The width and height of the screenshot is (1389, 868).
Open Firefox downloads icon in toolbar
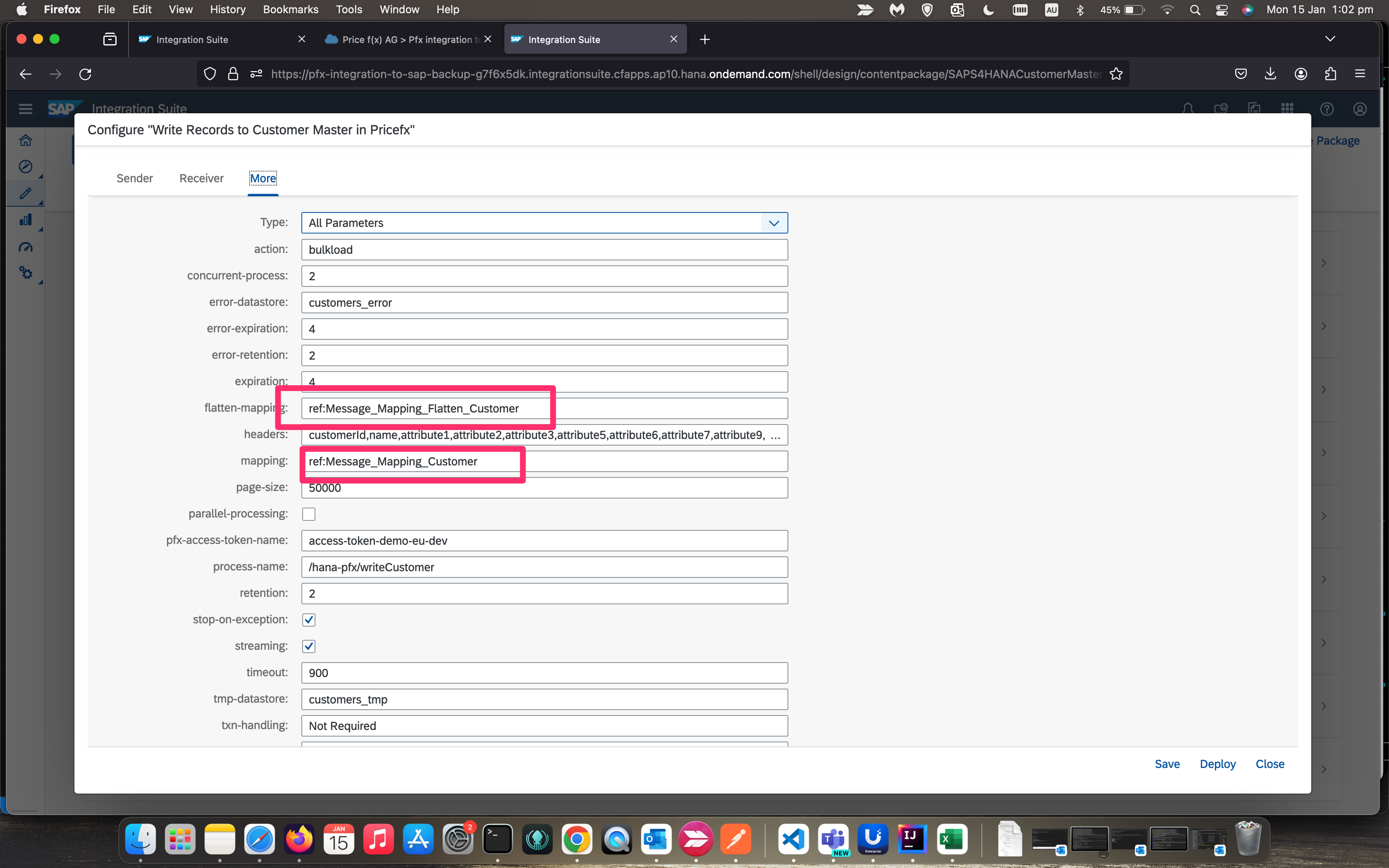pyautogui.click(x=1270, y=74)
